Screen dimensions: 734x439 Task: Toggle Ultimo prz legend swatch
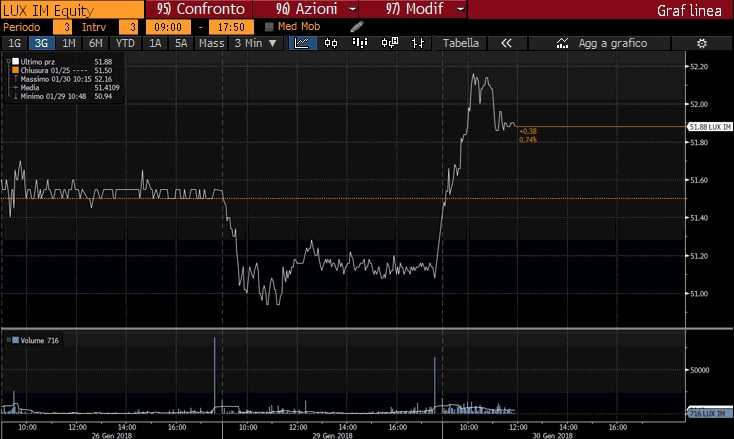(x=15, y=61)
